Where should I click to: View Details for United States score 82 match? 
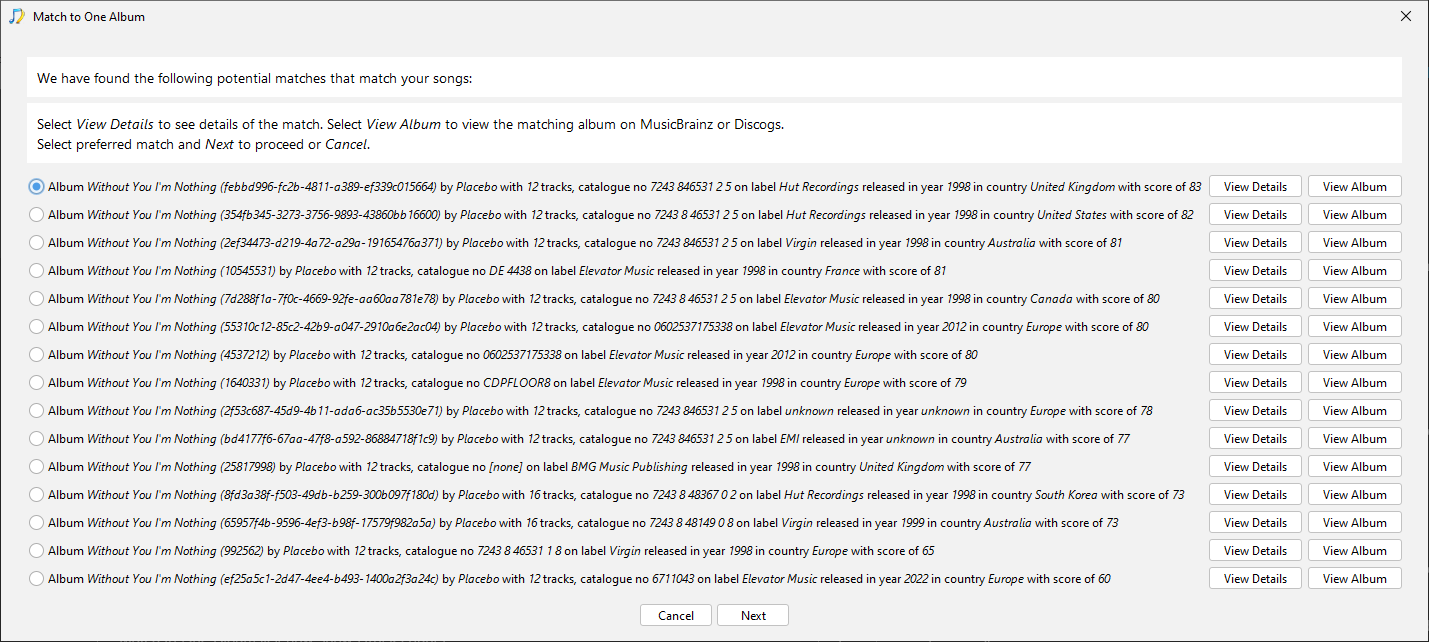point(1255,215)
